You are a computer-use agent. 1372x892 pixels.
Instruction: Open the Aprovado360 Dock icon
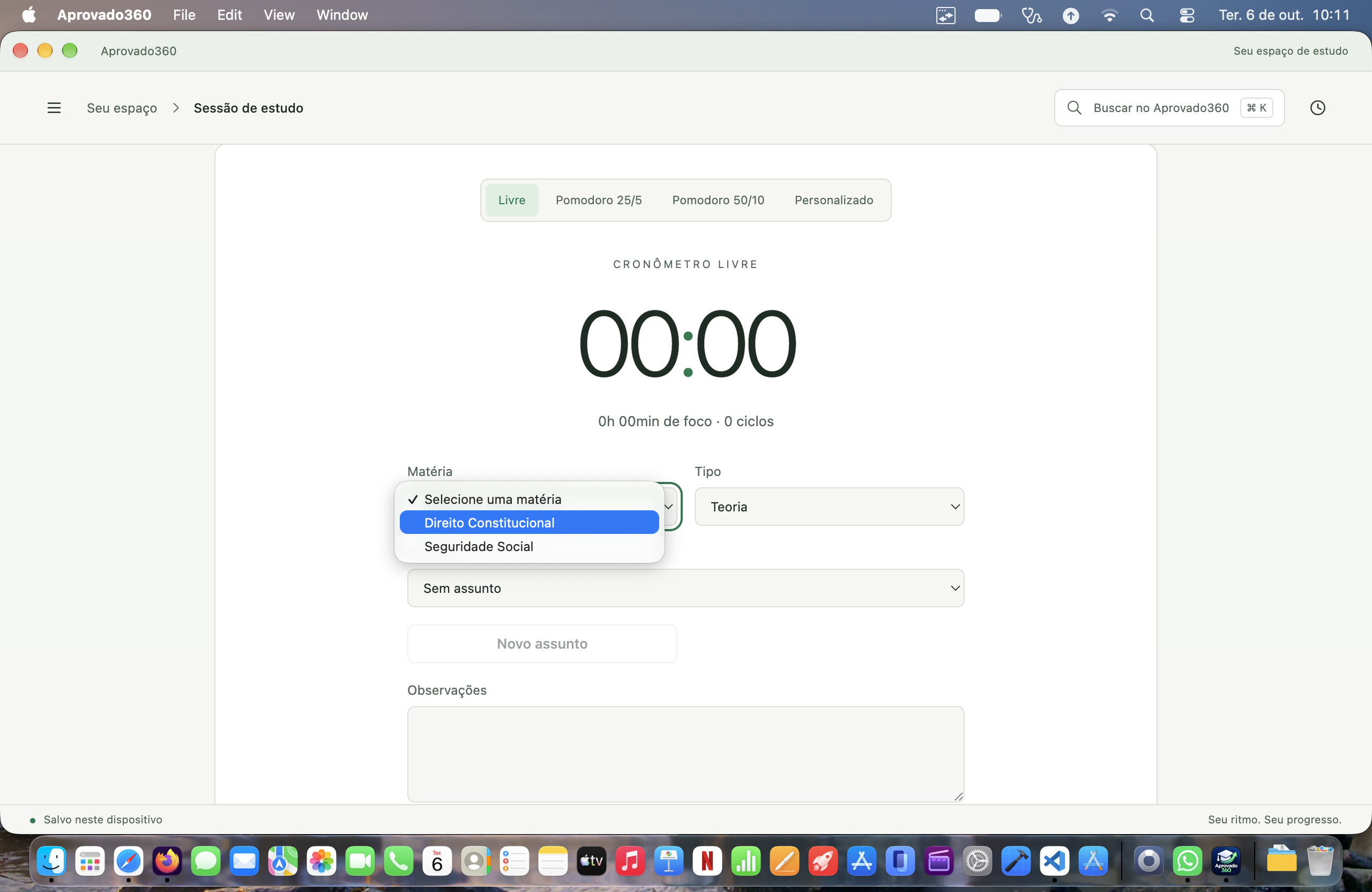[1226, 861]
